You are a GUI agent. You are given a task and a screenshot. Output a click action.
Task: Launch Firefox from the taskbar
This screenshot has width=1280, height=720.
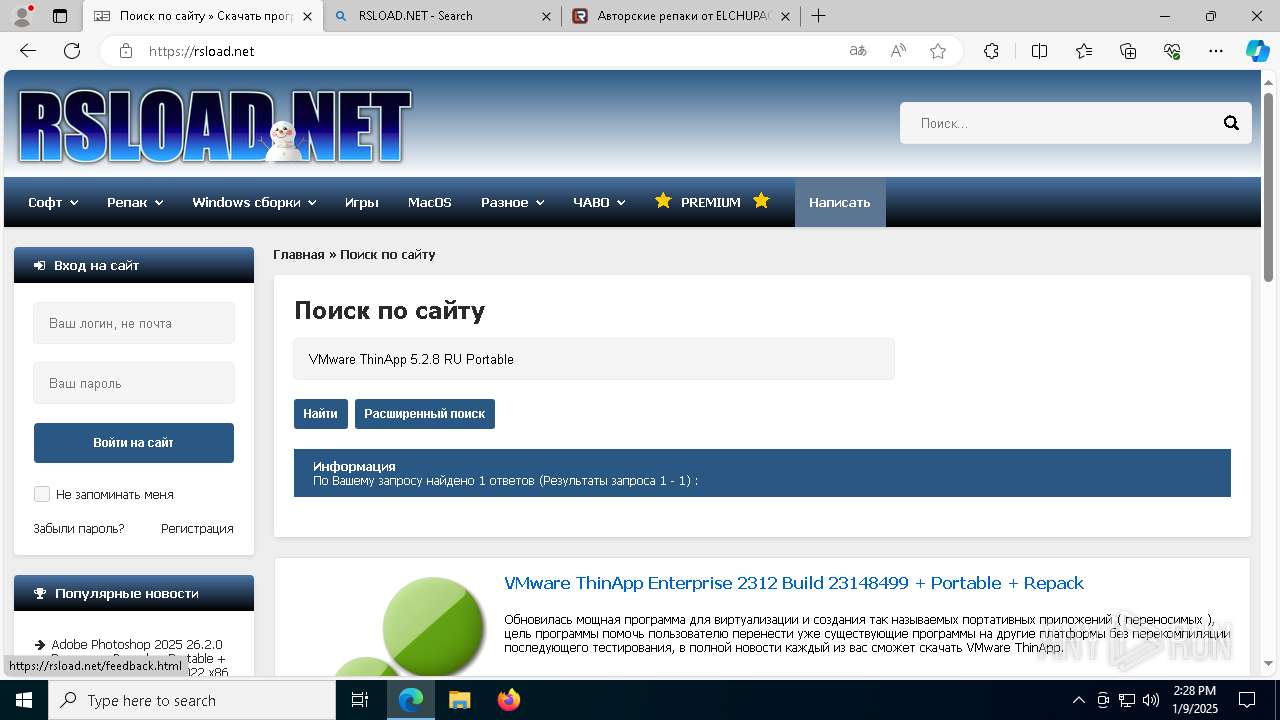pyautogui.click(x=509, y=700)
